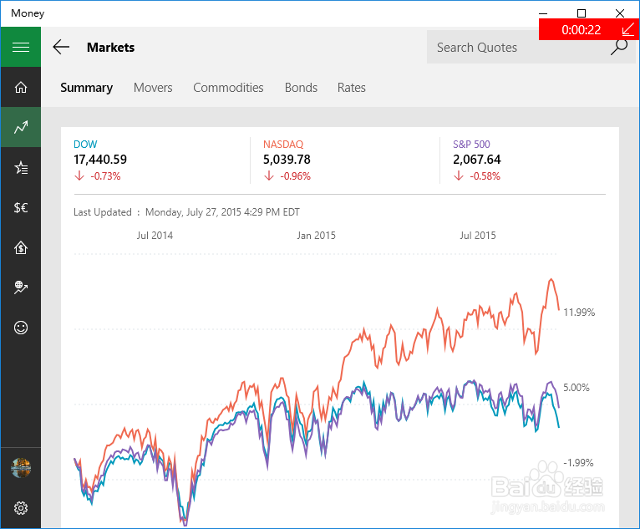Click the smiley feedback icon
The height and width of the screenshot is (529, 640).
pos(21,327)
